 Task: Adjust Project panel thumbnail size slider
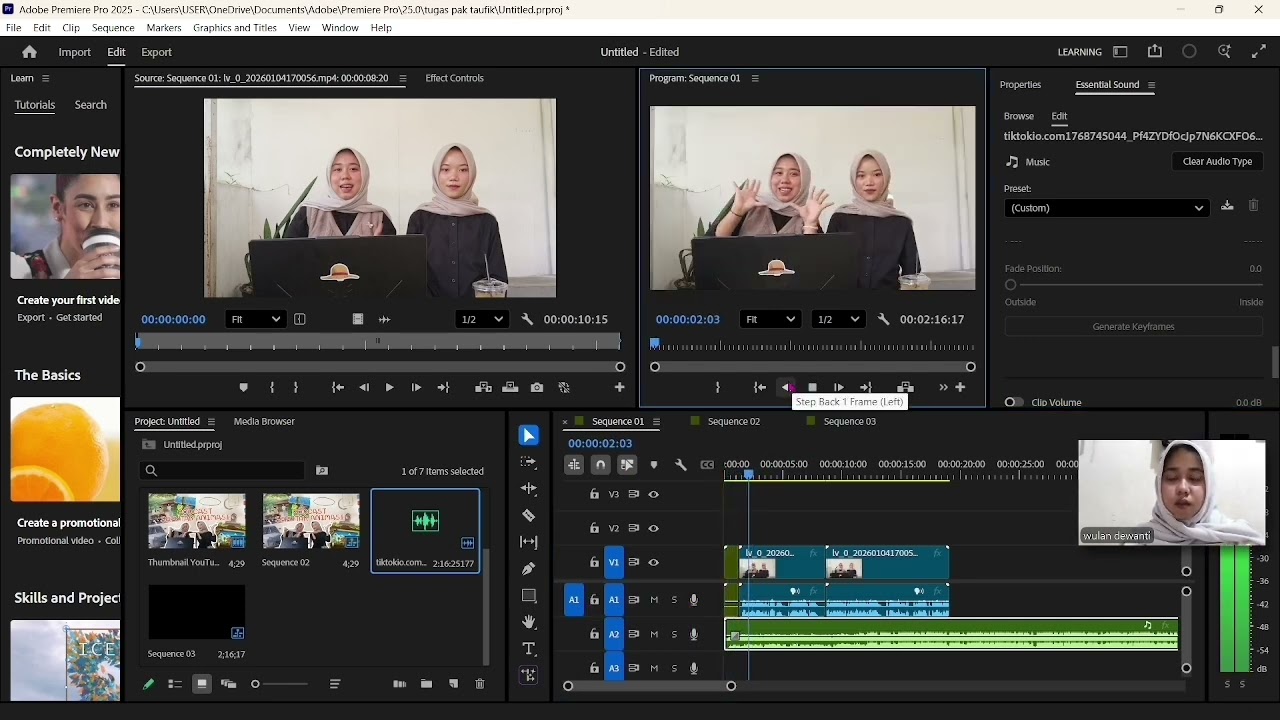click(x=255, y=684)
